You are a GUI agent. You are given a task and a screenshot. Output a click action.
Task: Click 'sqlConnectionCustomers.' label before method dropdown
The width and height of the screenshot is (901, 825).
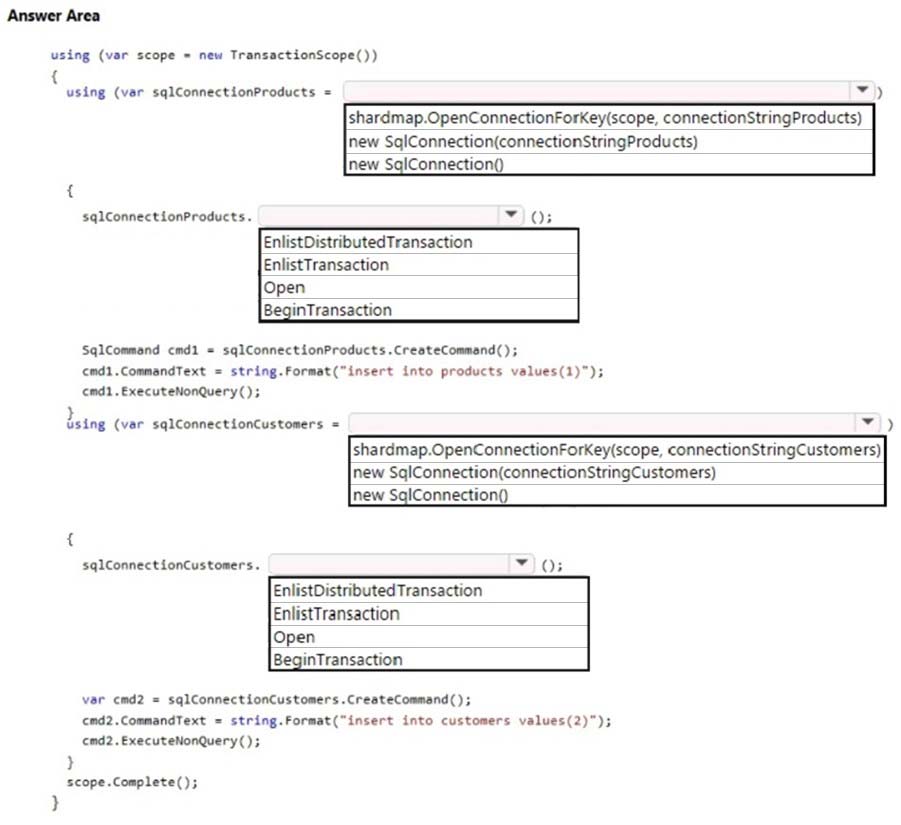(171, 565)
